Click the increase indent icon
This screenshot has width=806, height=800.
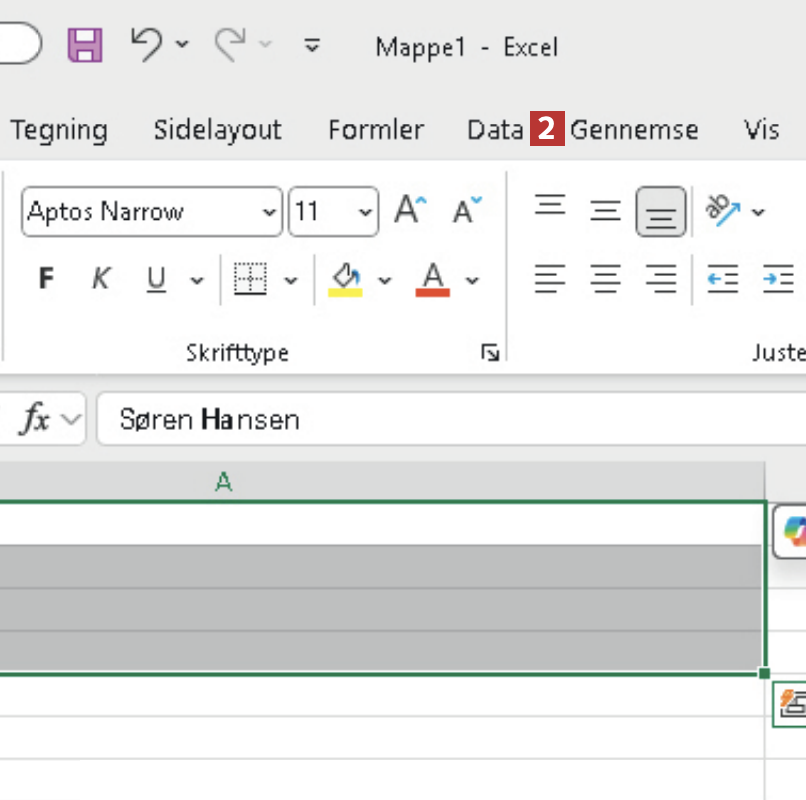(x=777, y=279)
